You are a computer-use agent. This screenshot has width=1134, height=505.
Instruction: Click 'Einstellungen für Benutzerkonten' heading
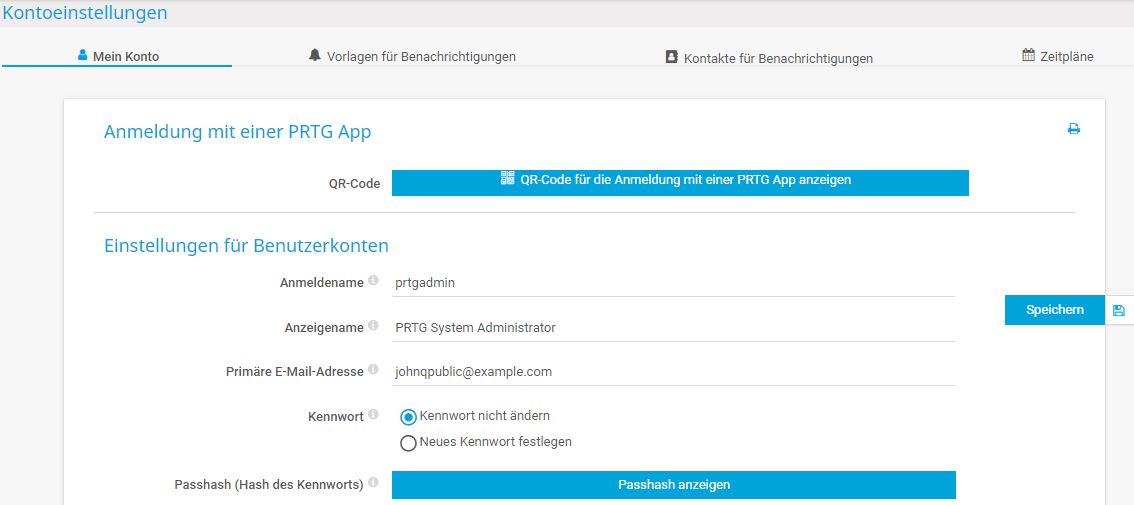tap(246, 246)
